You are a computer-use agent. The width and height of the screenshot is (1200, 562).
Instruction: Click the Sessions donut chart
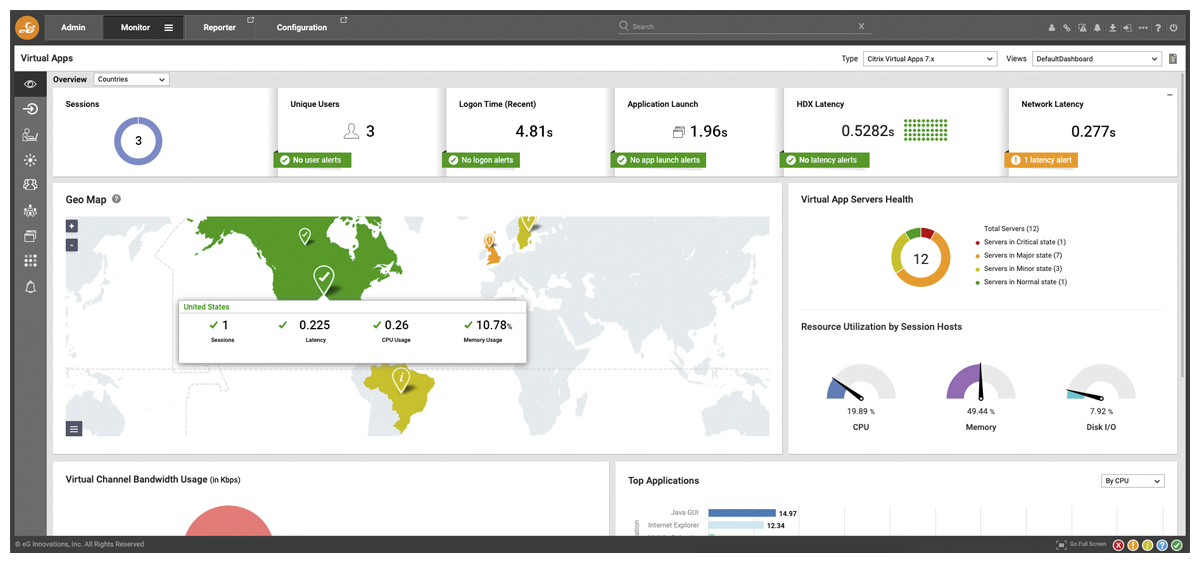coord(138,141)
